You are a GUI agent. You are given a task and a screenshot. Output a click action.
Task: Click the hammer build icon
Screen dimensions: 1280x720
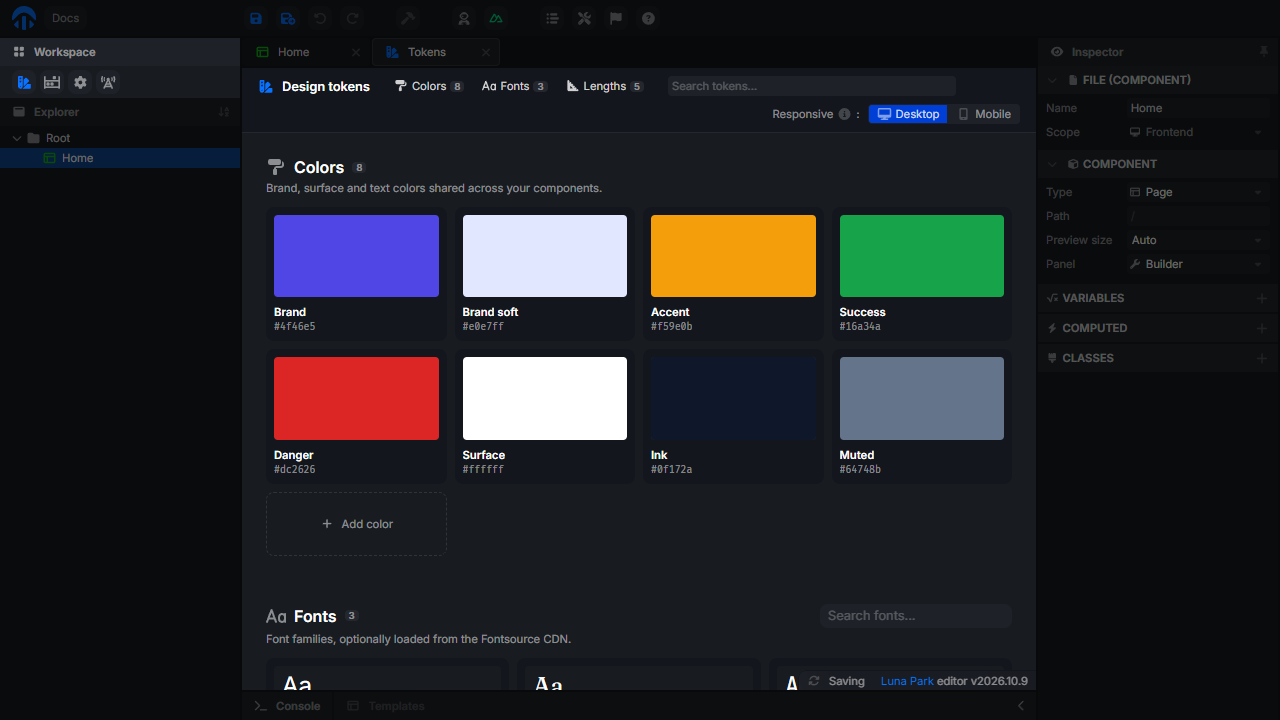[x=407, y=18]
